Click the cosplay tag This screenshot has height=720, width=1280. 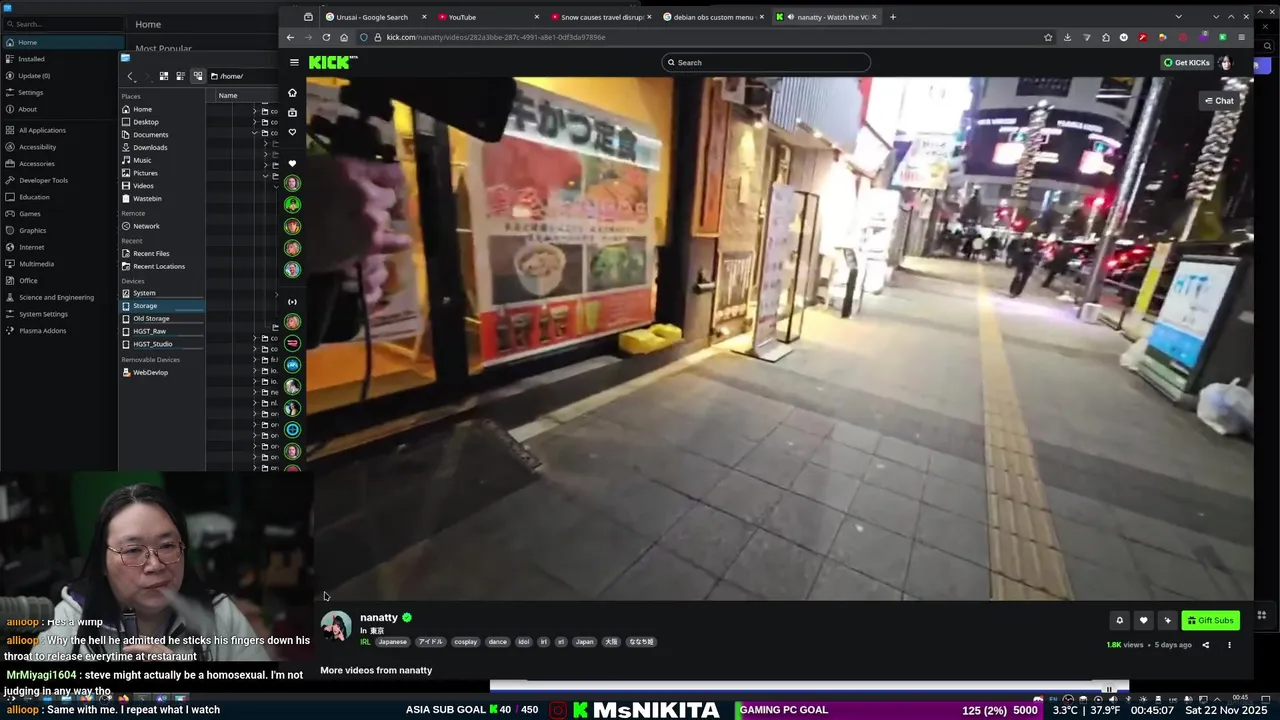465,642
